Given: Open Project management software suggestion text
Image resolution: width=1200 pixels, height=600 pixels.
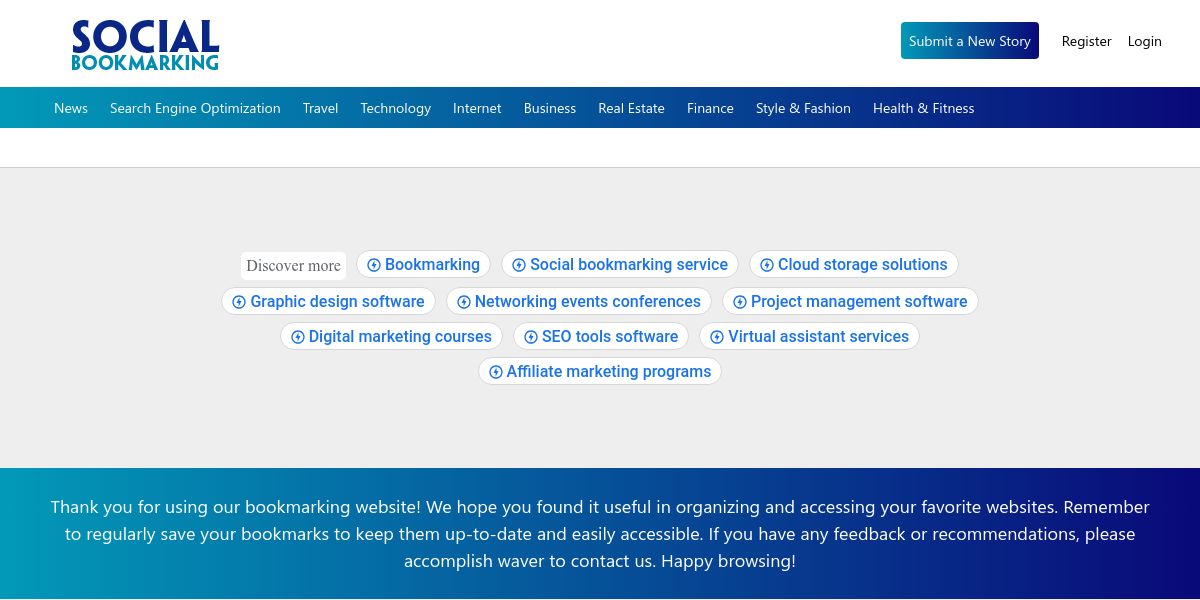Looking at the screenshot, I should pos(859,302).
